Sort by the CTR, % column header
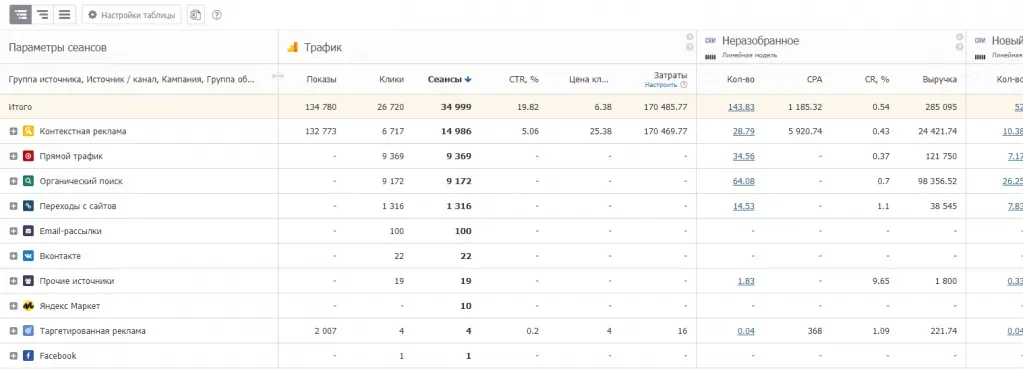1023x369 pixels. (x=524, y=80)
